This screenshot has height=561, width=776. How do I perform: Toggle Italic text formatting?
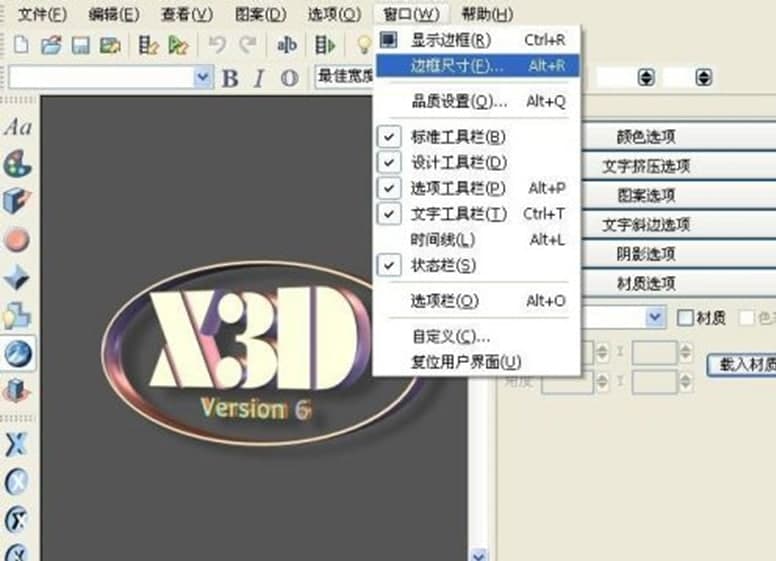click(x=259, y=78)
